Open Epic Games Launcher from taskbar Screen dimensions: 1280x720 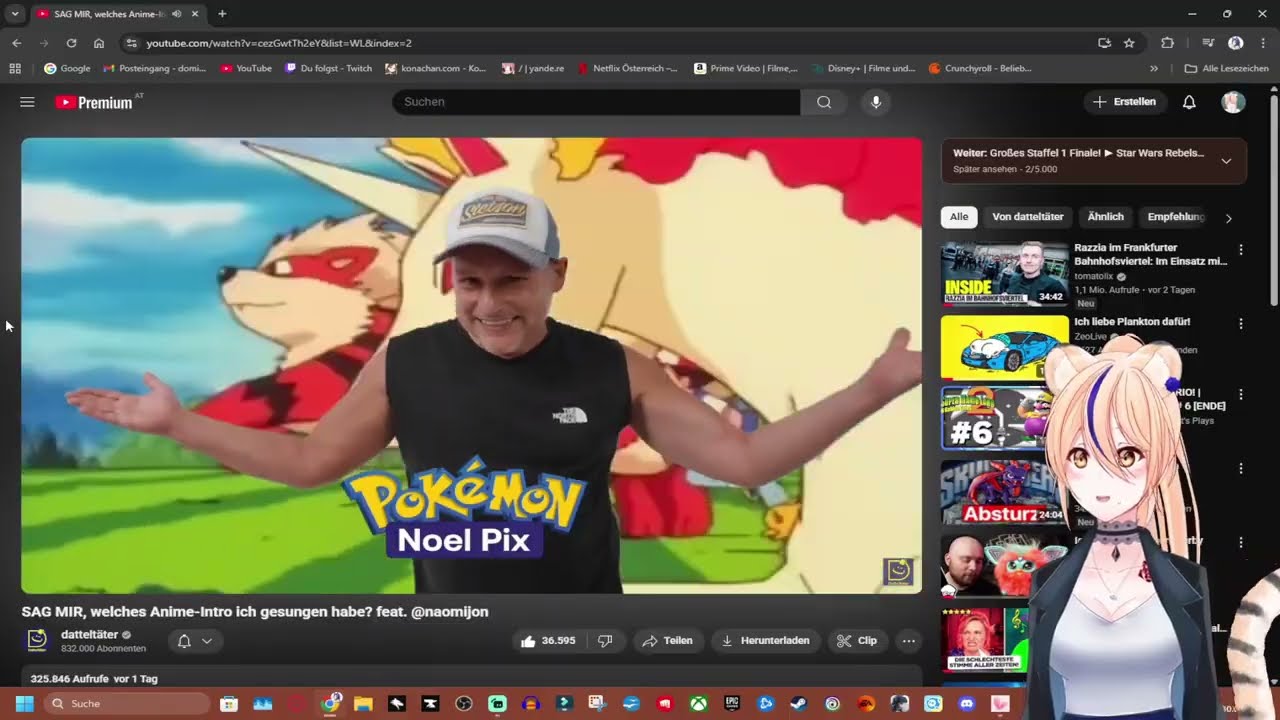point(733,704)
